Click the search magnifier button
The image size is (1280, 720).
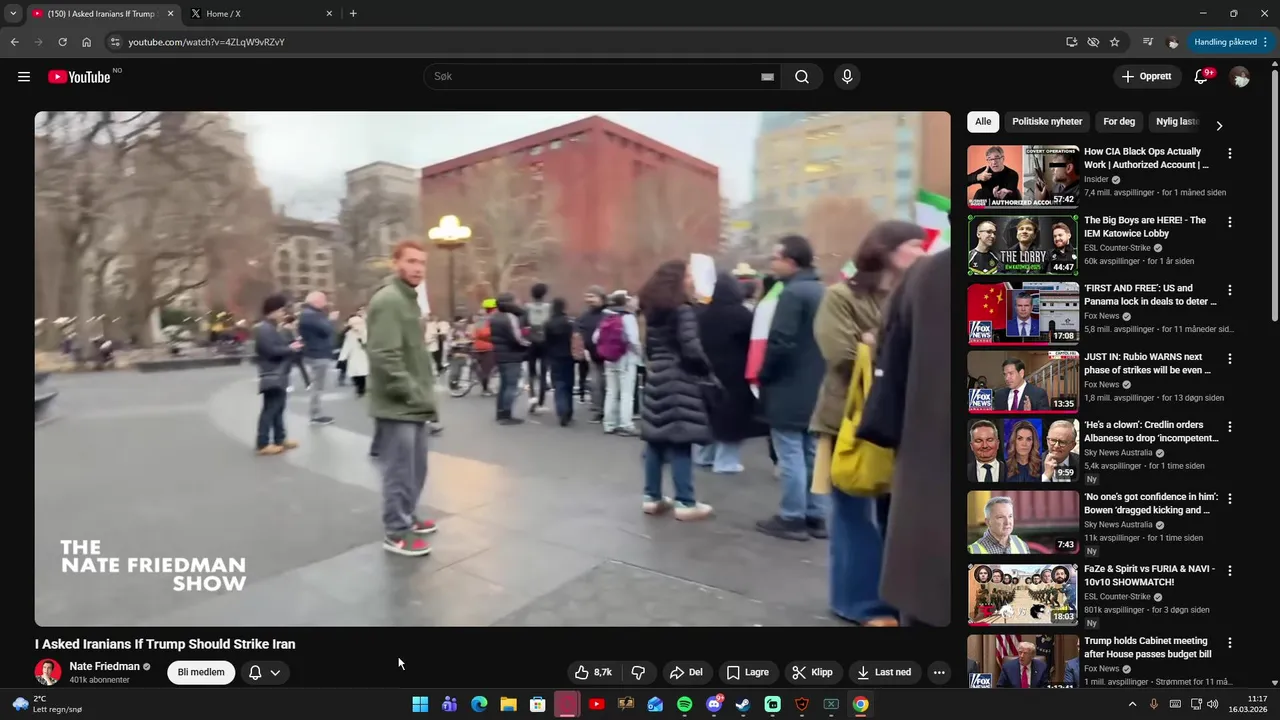coord(802,77)
